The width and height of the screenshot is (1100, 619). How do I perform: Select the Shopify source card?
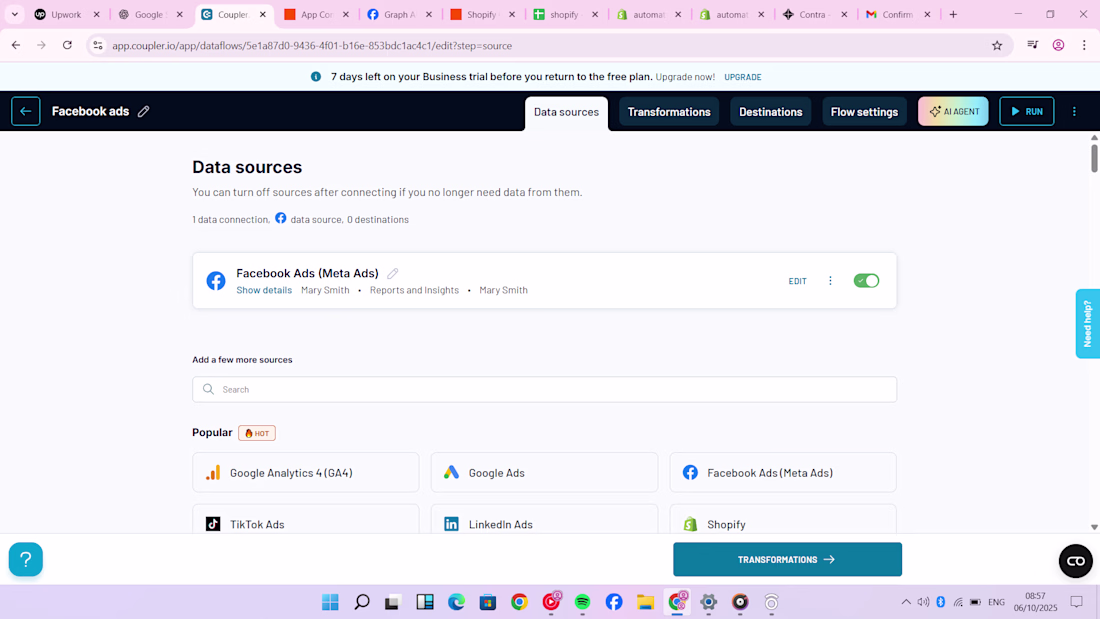coord(783,519)
